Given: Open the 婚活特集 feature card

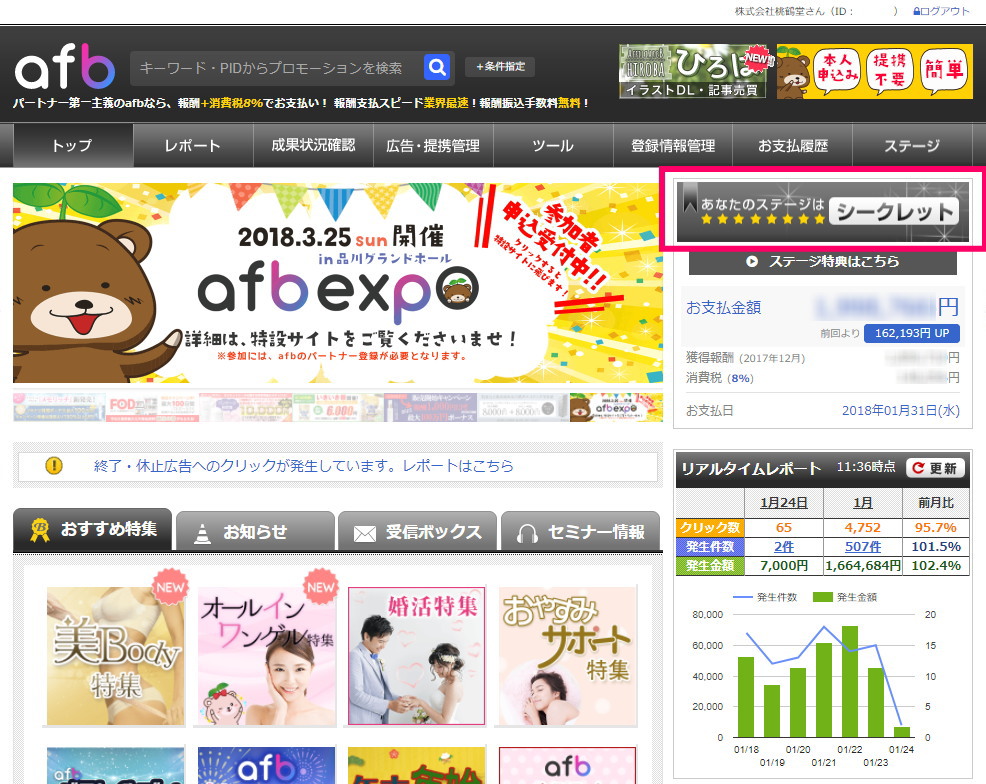Looking at the screenshot, I should point(417,656).
